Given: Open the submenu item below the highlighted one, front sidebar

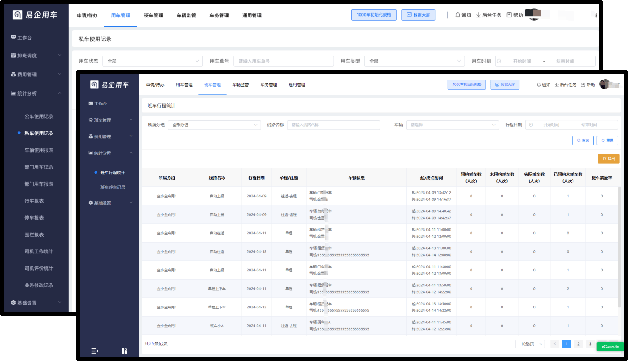Looking at the screenshot, I should [x=113, y=187].
